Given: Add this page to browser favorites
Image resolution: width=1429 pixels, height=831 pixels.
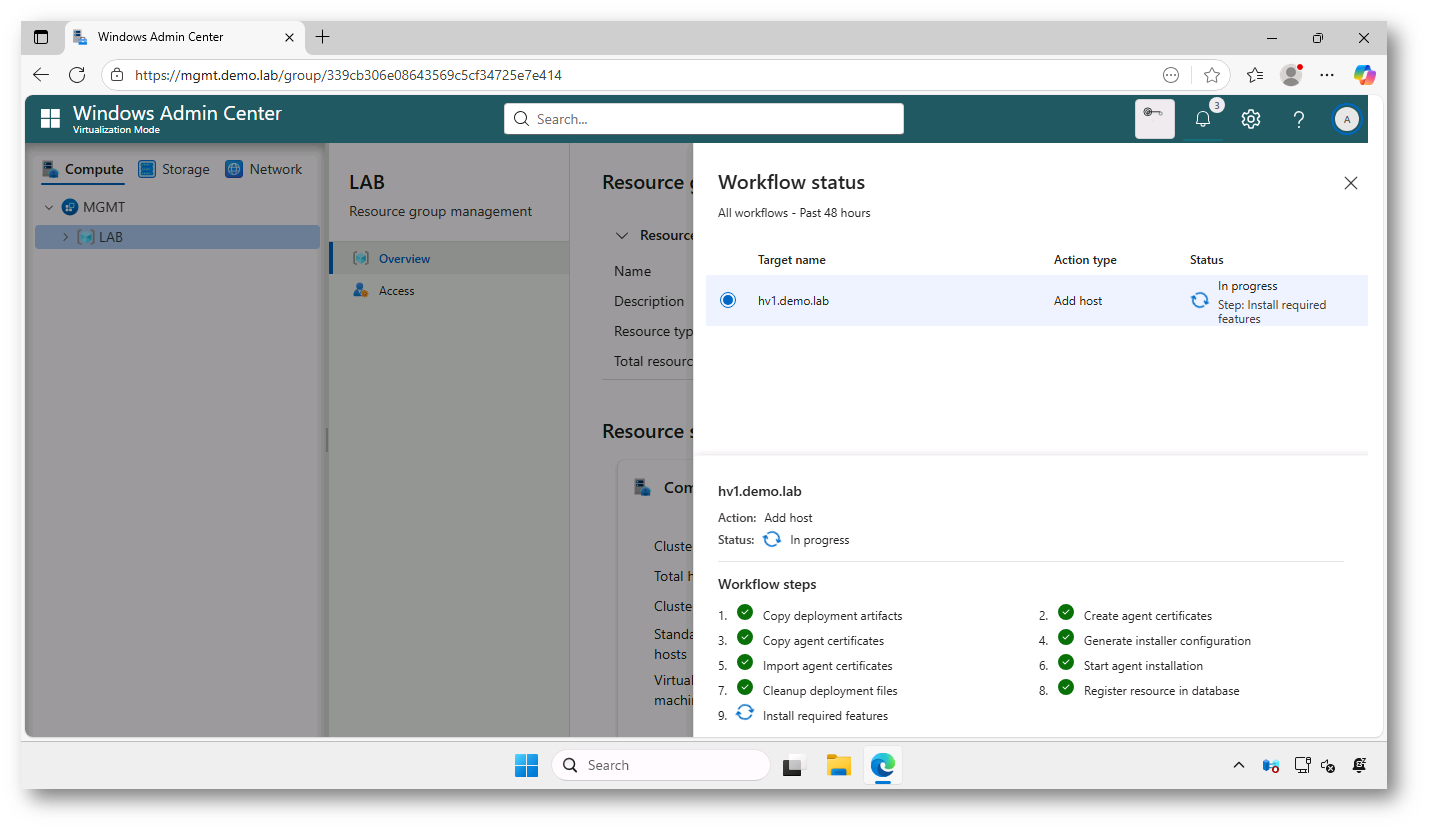Looking at the screenshot, I should [1212, 75].
